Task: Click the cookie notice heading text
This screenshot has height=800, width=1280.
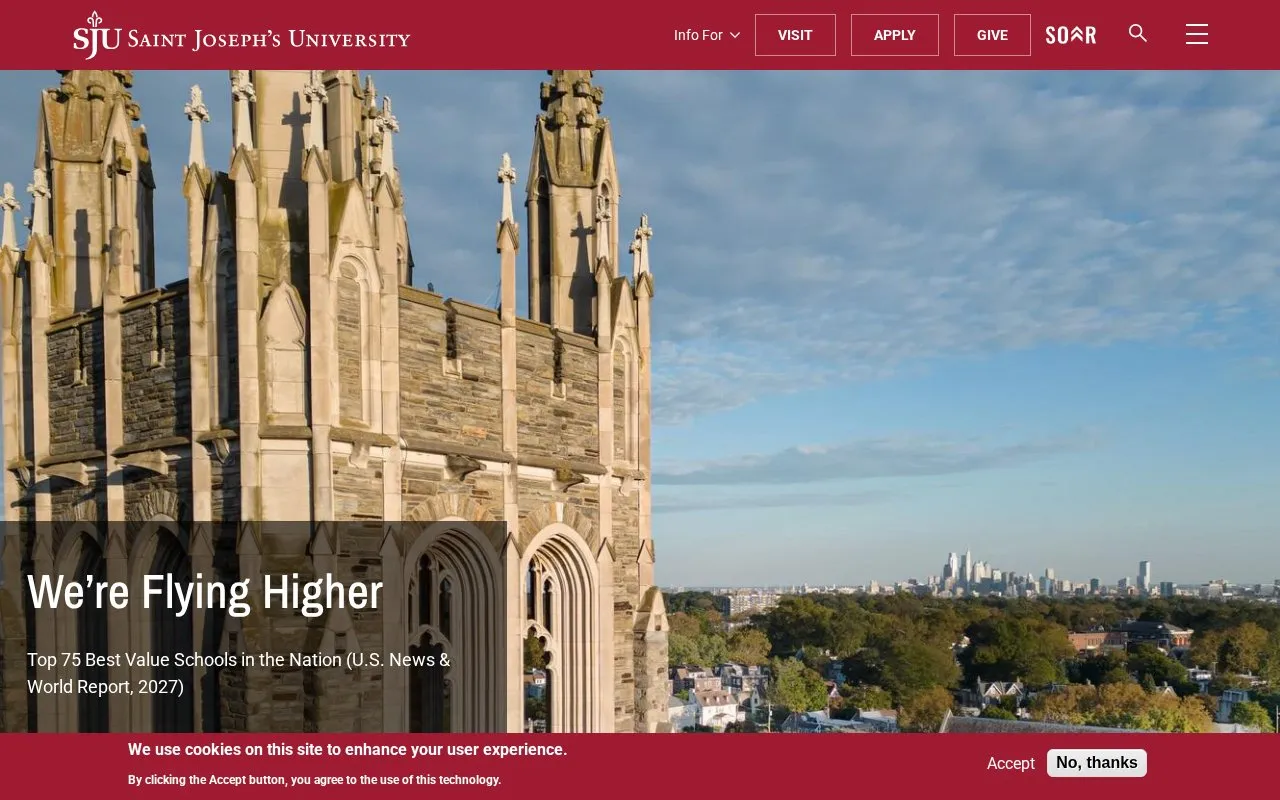Action: (x=347, y=750)
